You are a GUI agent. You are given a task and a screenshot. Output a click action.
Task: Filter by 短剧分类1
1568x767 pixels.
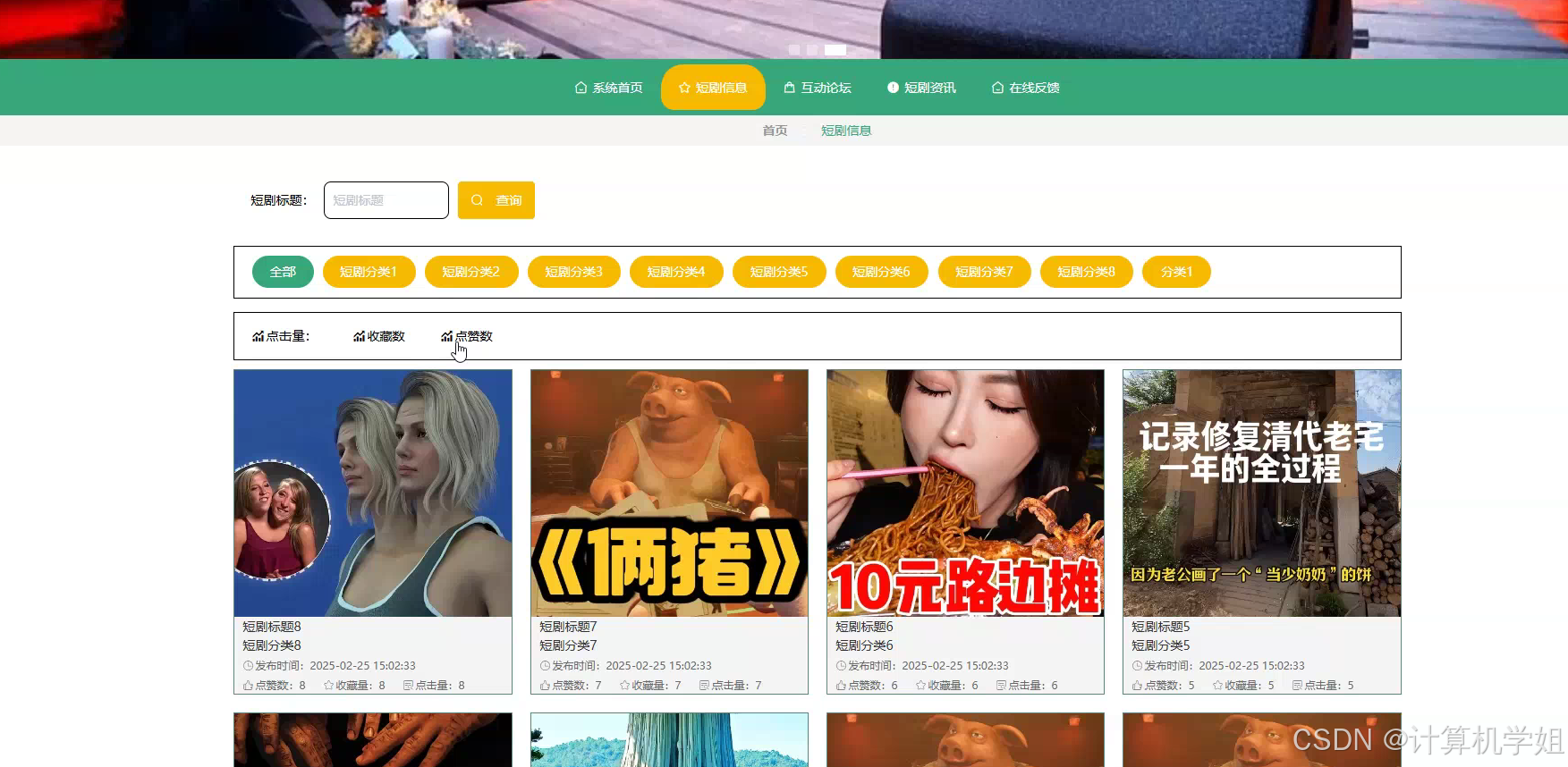369,272
